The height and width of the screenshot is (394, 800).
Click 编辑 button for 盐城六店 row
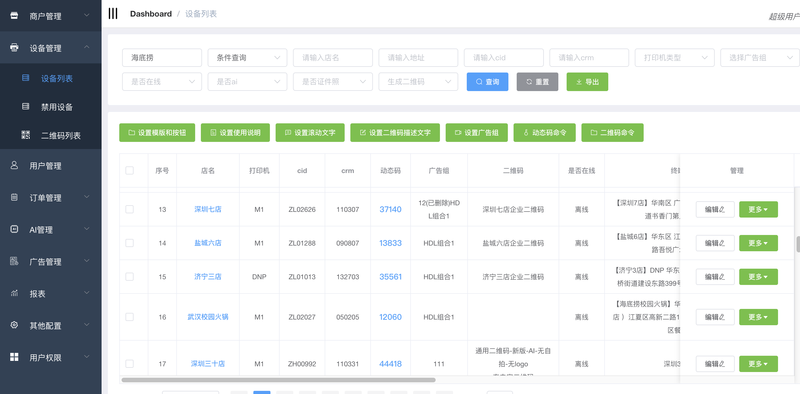(x=715, y=243)
